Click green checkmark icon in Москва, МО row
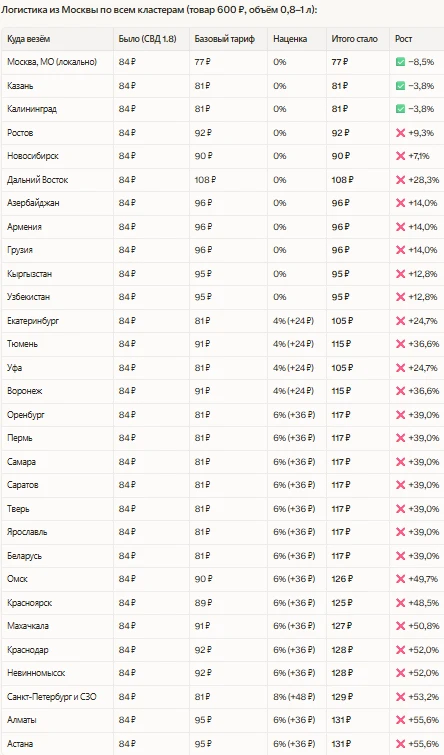Viewport: 444px width, 755px height. 400,62
